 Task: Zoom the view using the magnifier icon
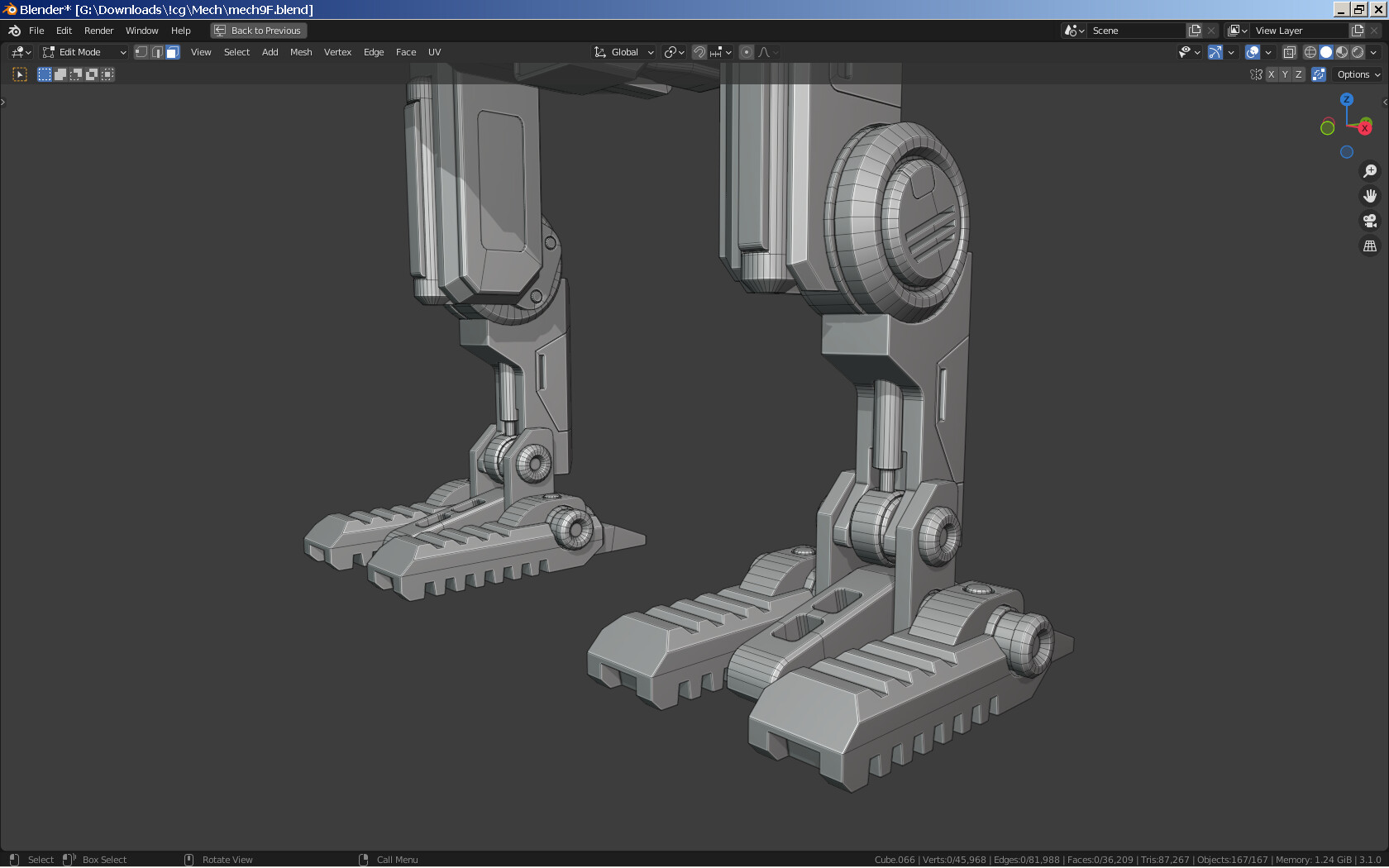[1370, 171]
